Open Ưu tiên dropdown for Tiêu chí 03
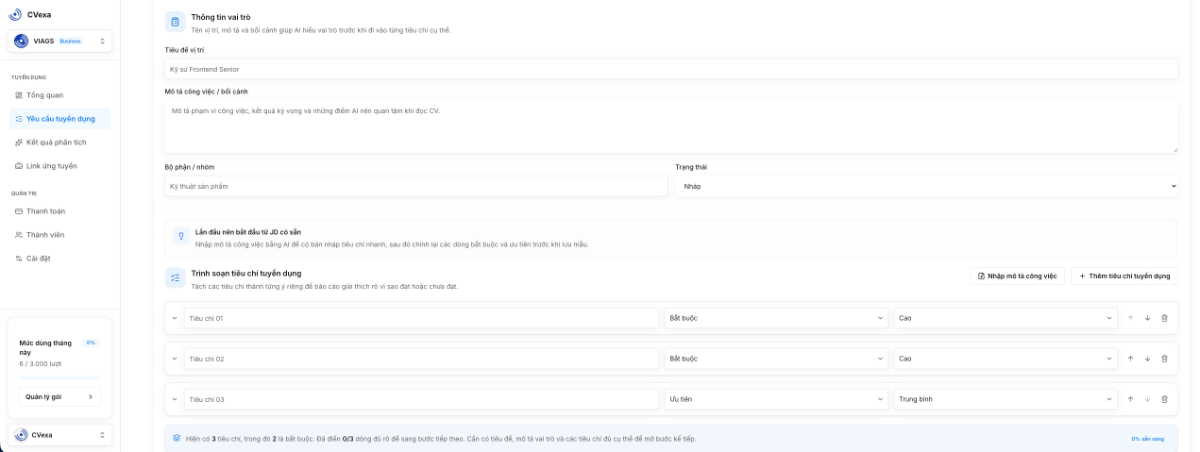 tap(776, 399)
